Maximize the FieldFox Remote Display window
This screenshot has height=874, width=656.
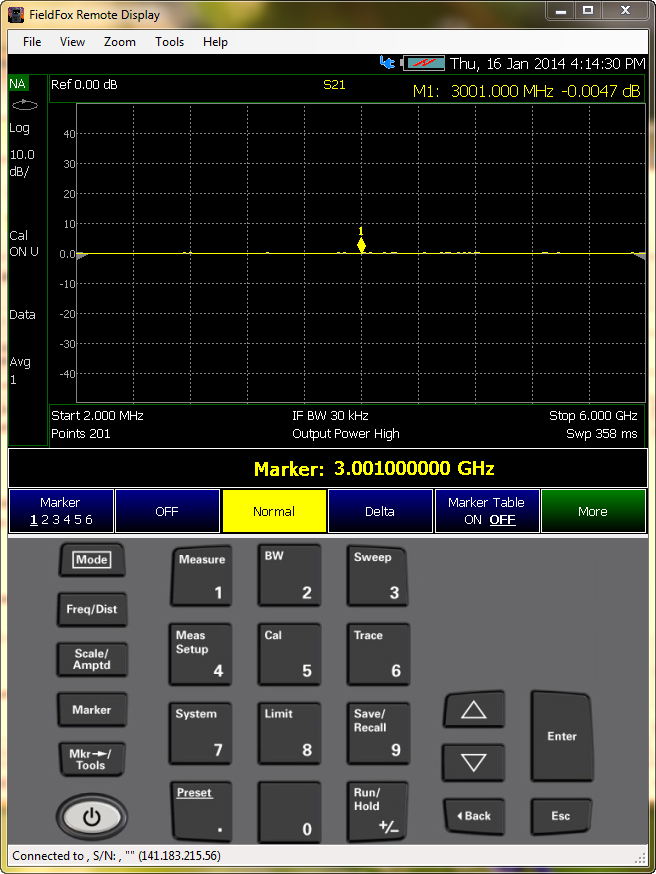pos(587,11)
